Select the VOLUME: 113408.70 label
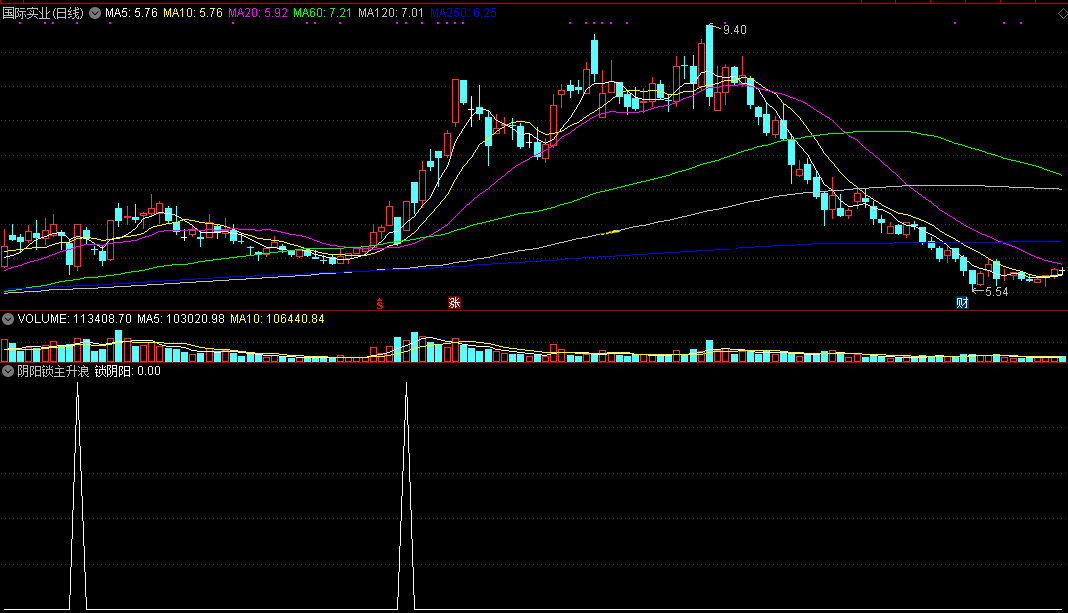 (74, 319)
